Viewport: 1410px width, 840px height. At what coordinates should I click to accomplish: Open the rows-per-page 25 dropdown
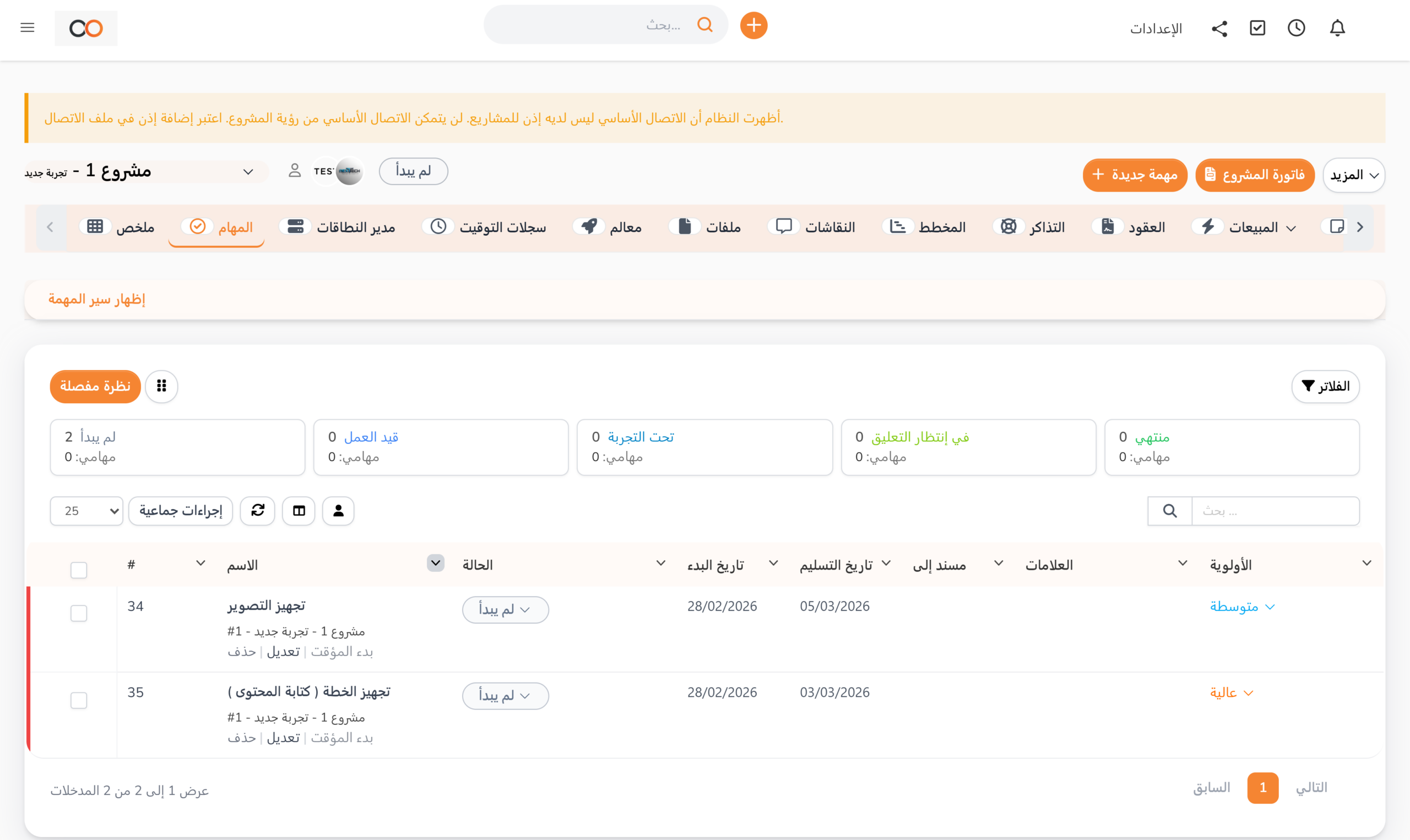(x=86, y=511)
